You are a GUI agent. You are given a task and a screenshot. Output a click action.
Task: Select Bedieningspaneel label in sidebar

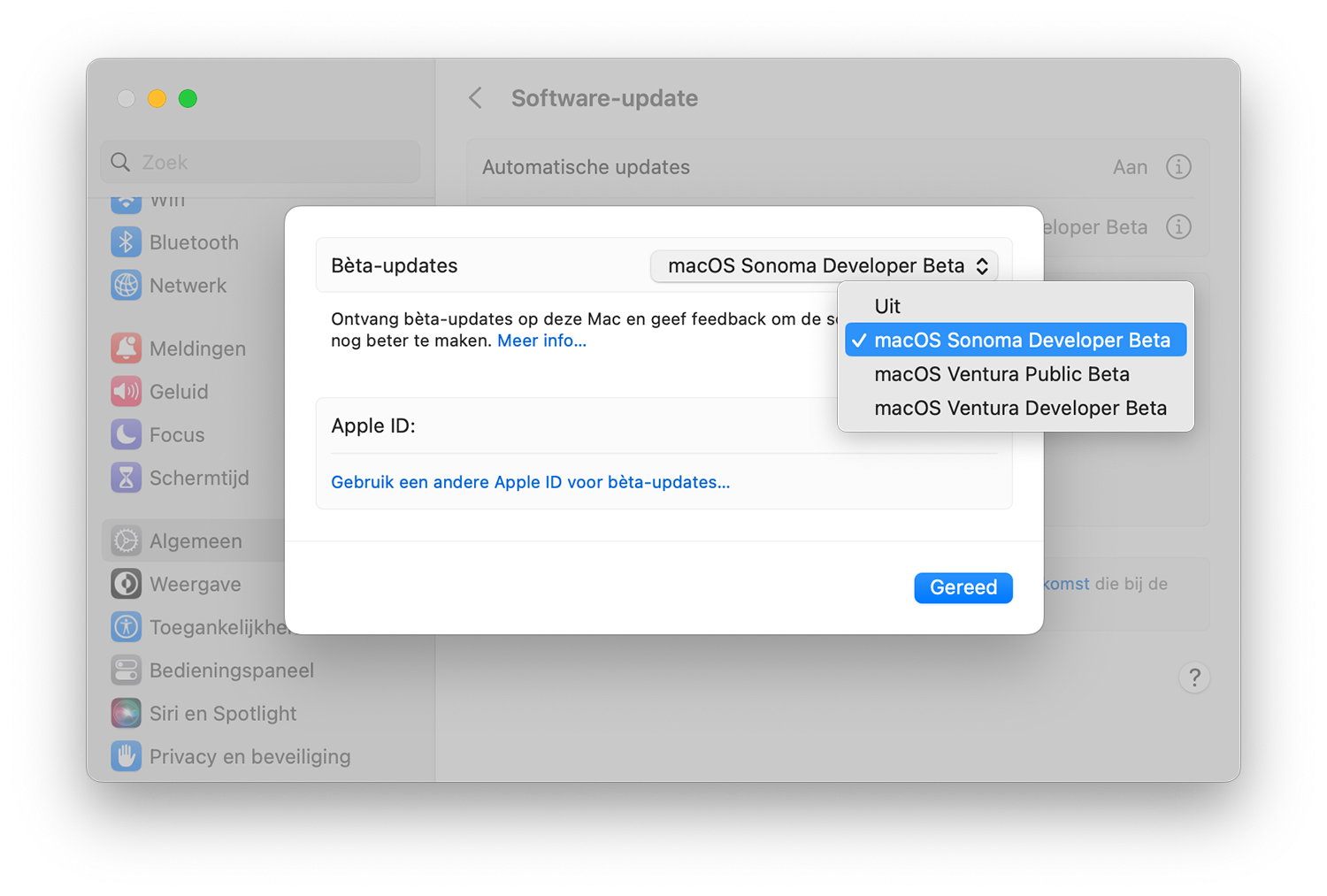[x=232, y=670]
